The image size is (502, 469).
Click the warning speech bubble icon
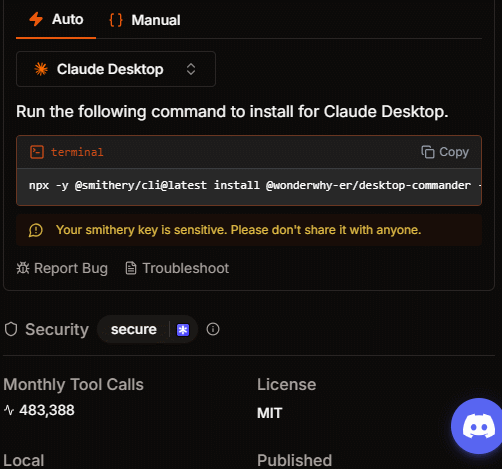point(36,230)
